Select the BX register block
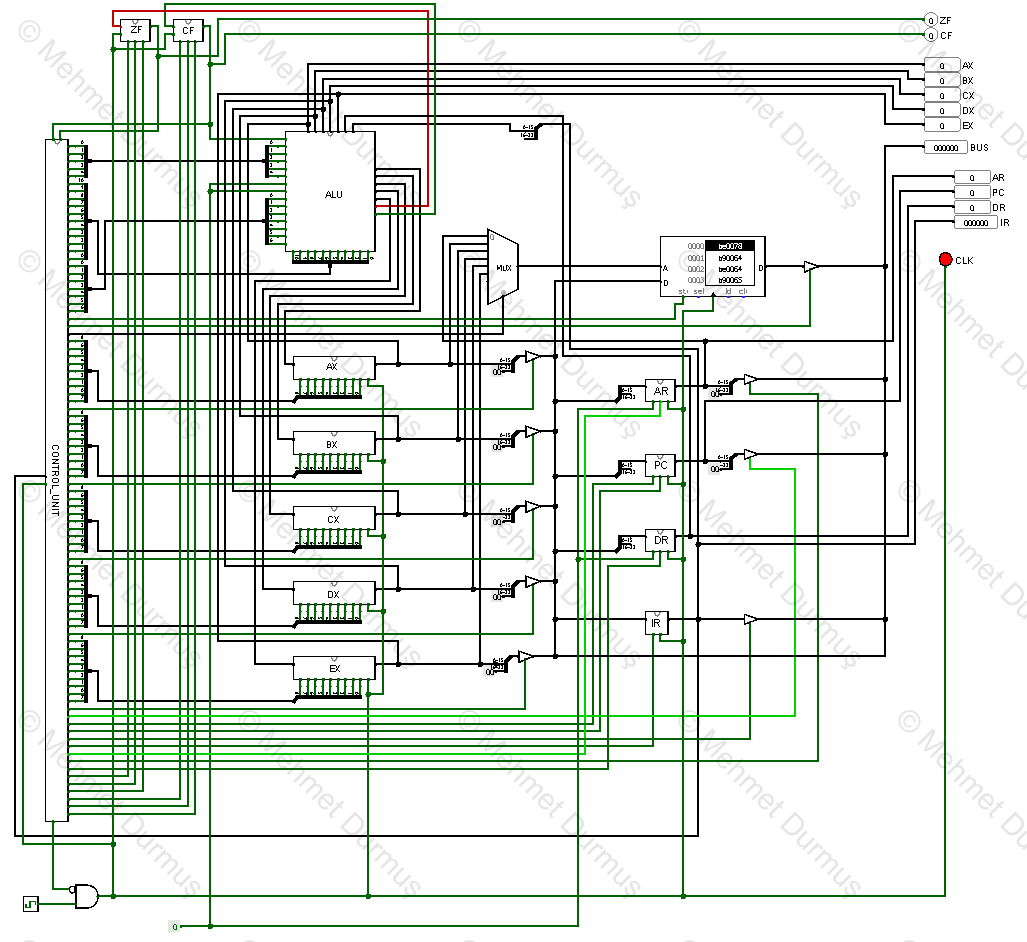Viewport: 1027px width, 942px height. click(333, 442)
